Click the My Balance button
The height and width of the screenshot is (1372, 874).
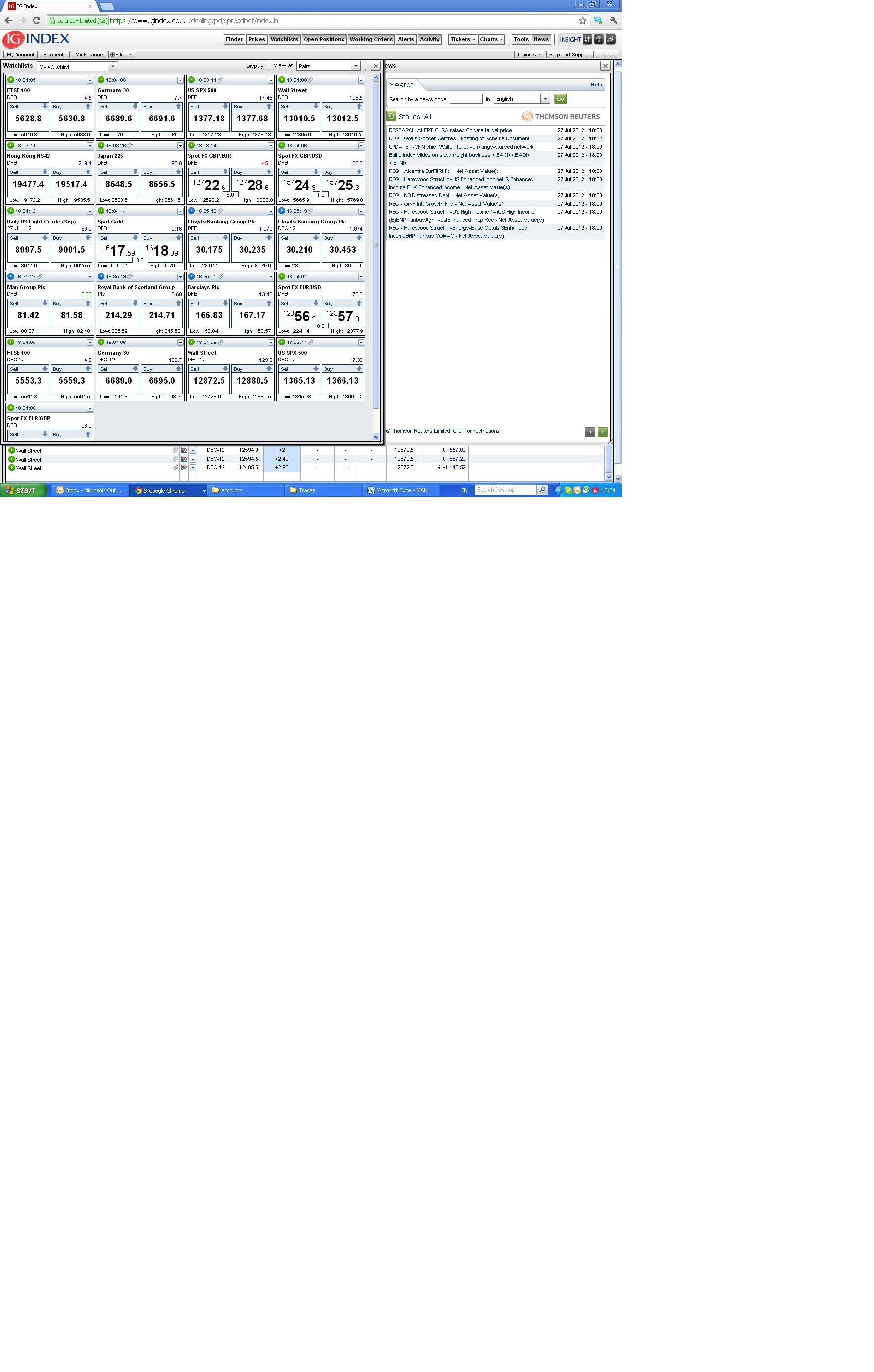pyautogui.click(x=89, y=55)
